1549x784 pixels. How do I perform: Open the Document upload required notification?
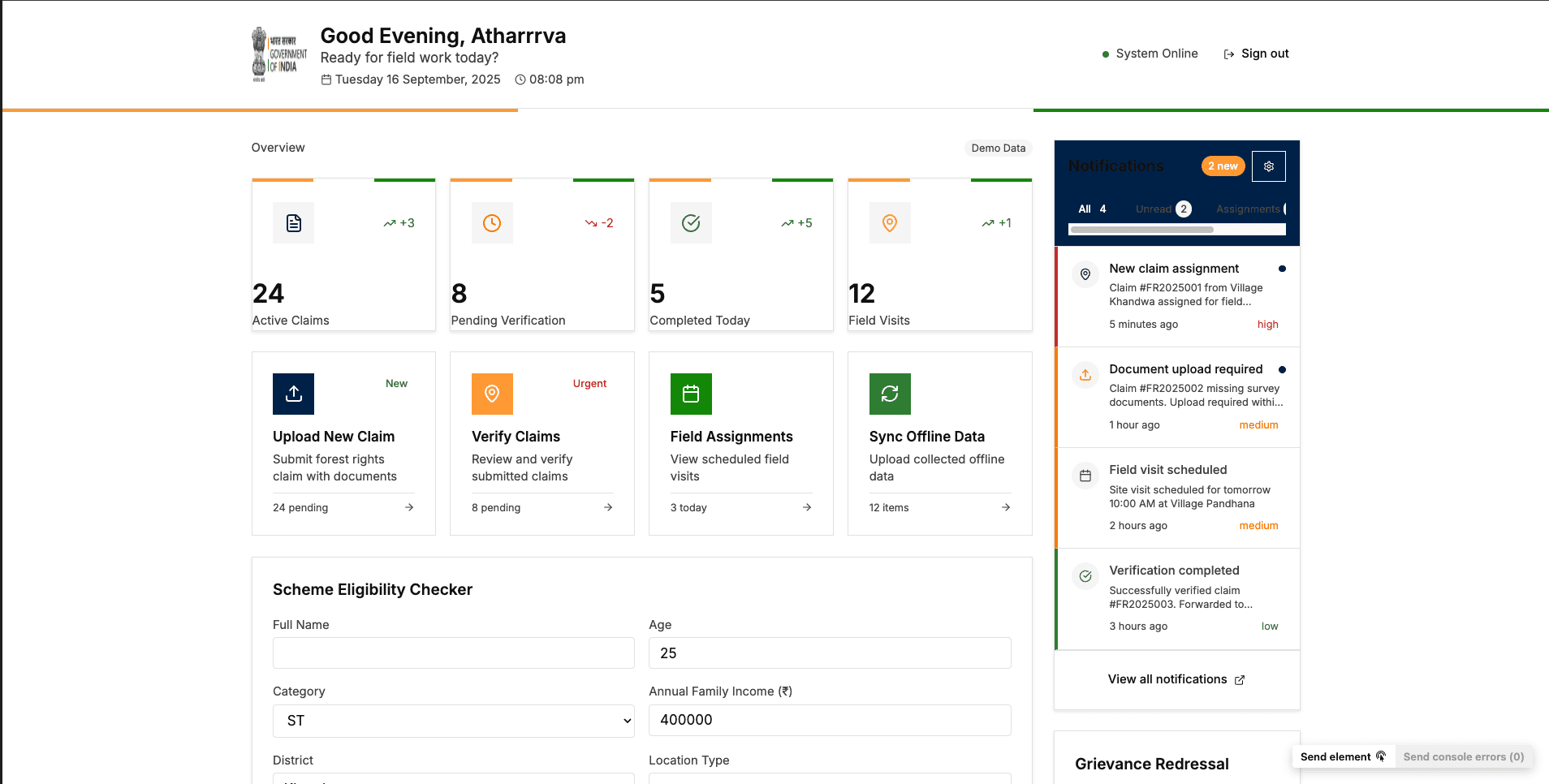[1177, 397]
